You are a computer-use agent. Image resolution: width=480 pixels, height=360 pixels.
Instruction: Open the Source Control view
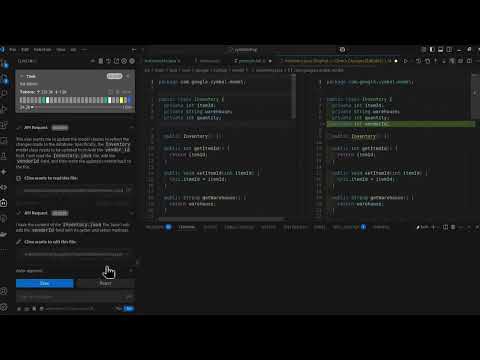pos(4,79)
